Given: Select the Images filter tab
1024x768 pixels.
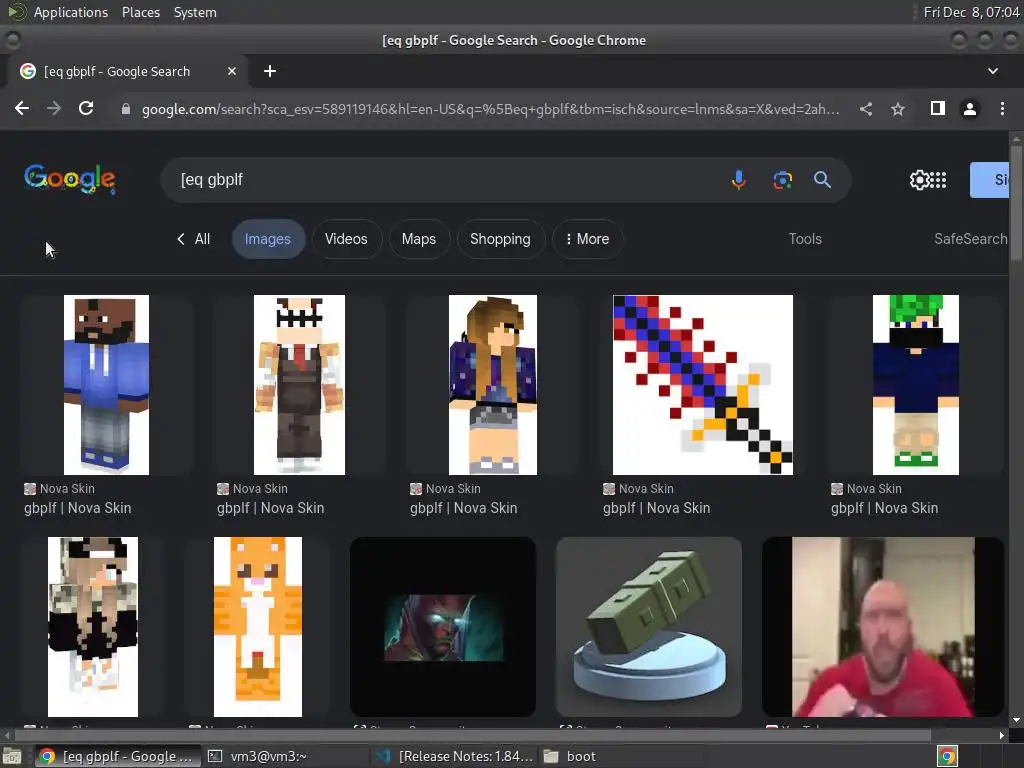Looking at the screenshot, I should tap(268, 239).
